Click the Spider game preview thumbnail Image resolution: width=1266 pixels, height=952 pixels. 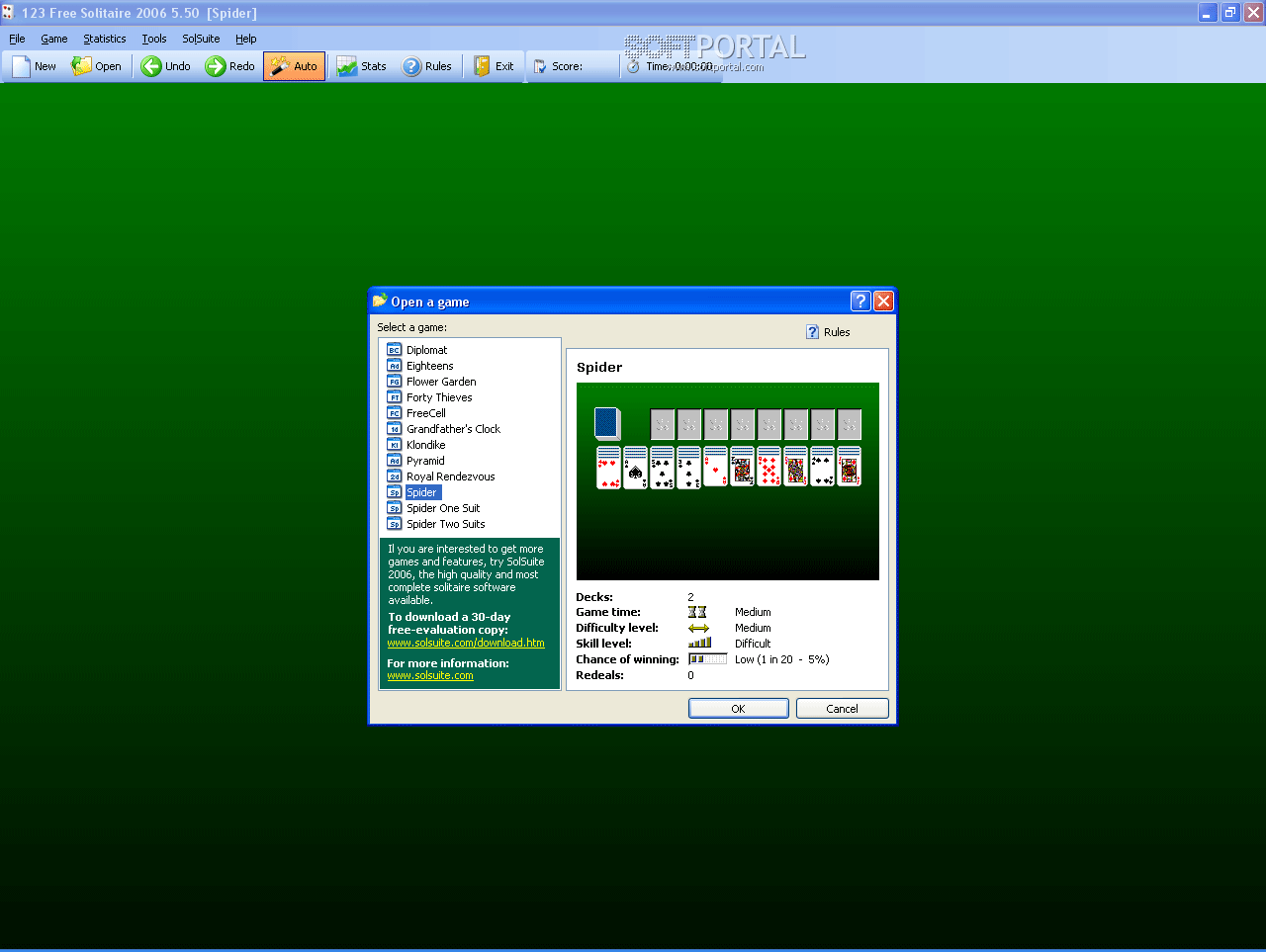point(728,481)
